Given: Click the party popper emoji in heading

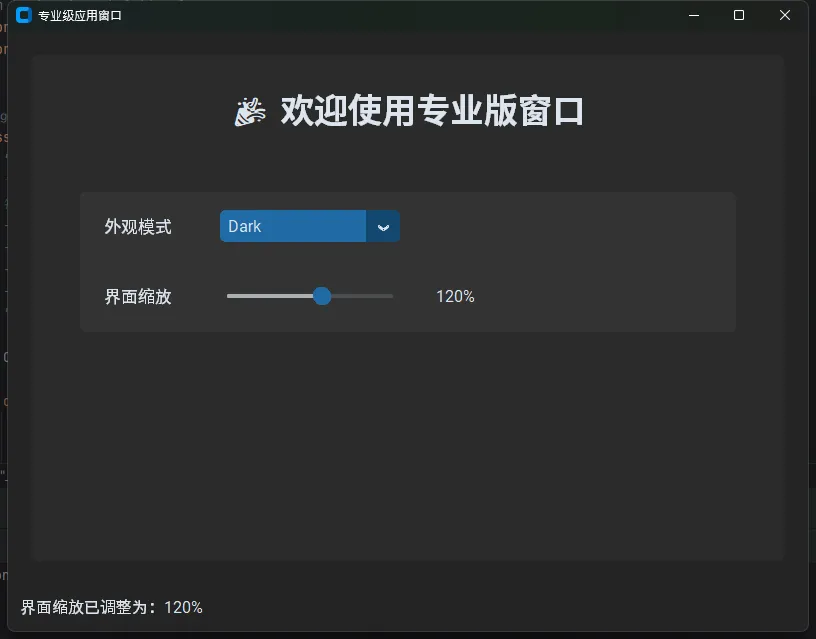Looking at the screenshot, I should tap(250, 111).
